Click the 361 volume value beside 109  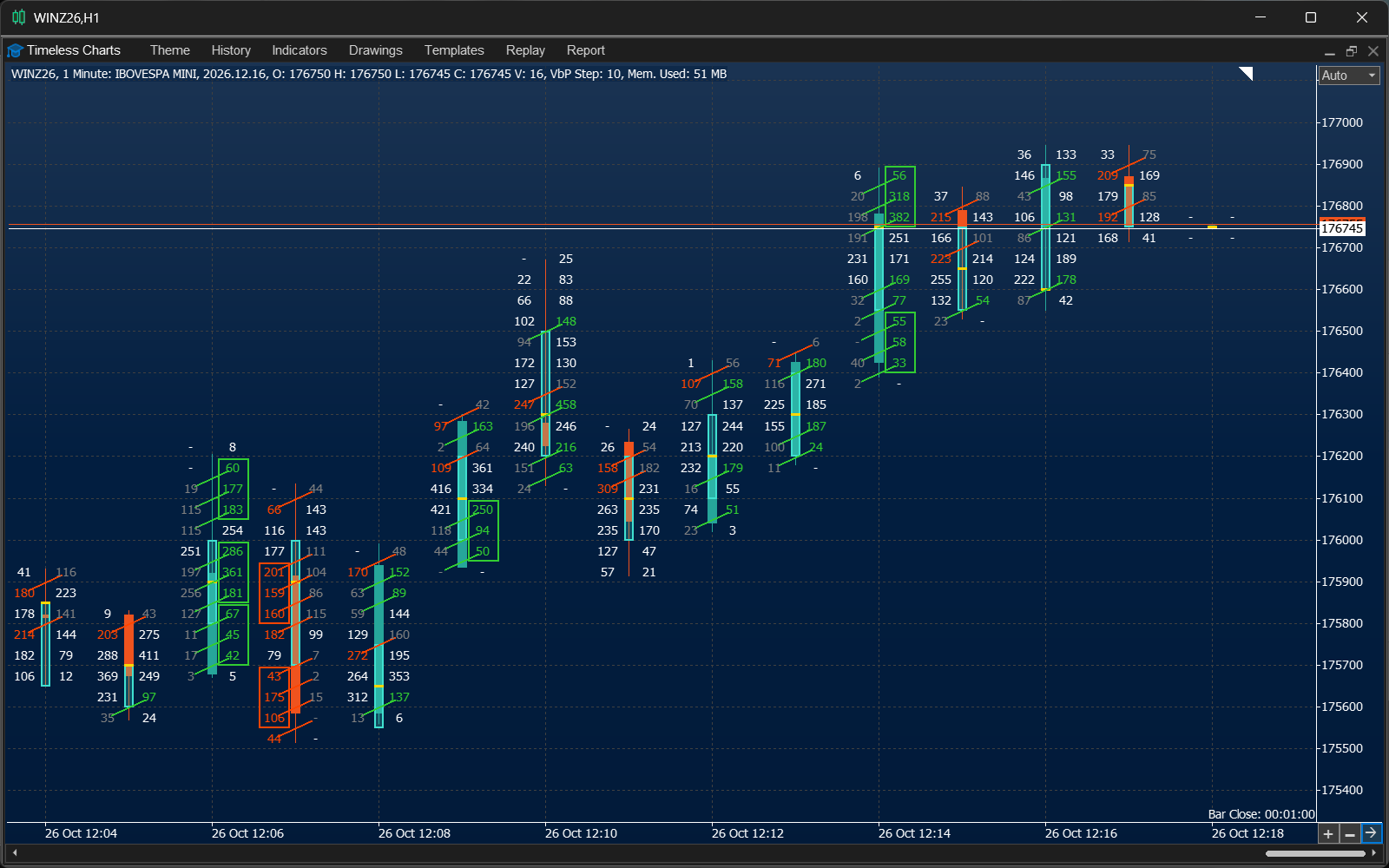483,468
